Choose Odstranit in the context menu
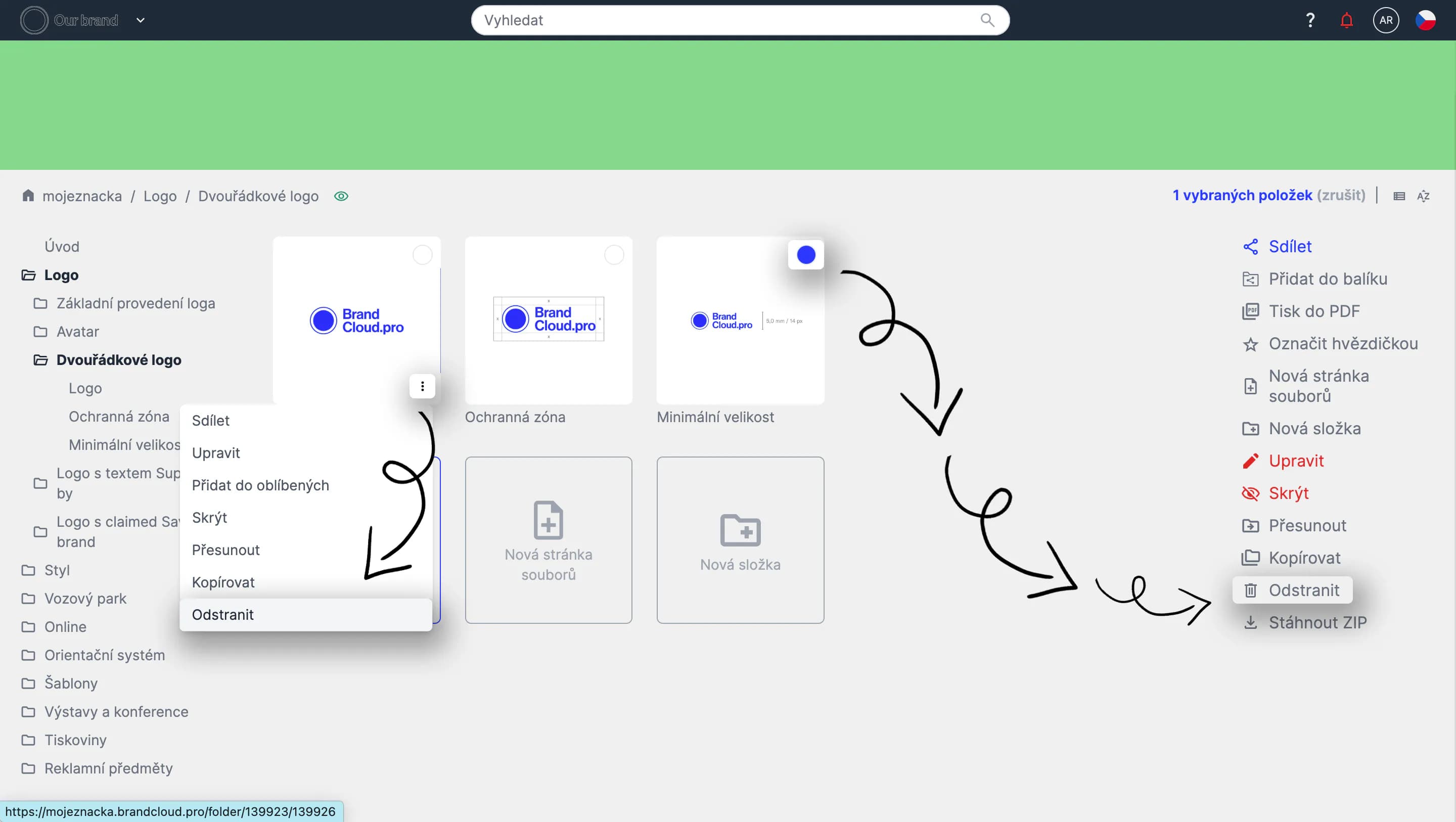 click(x=222, y=615)
